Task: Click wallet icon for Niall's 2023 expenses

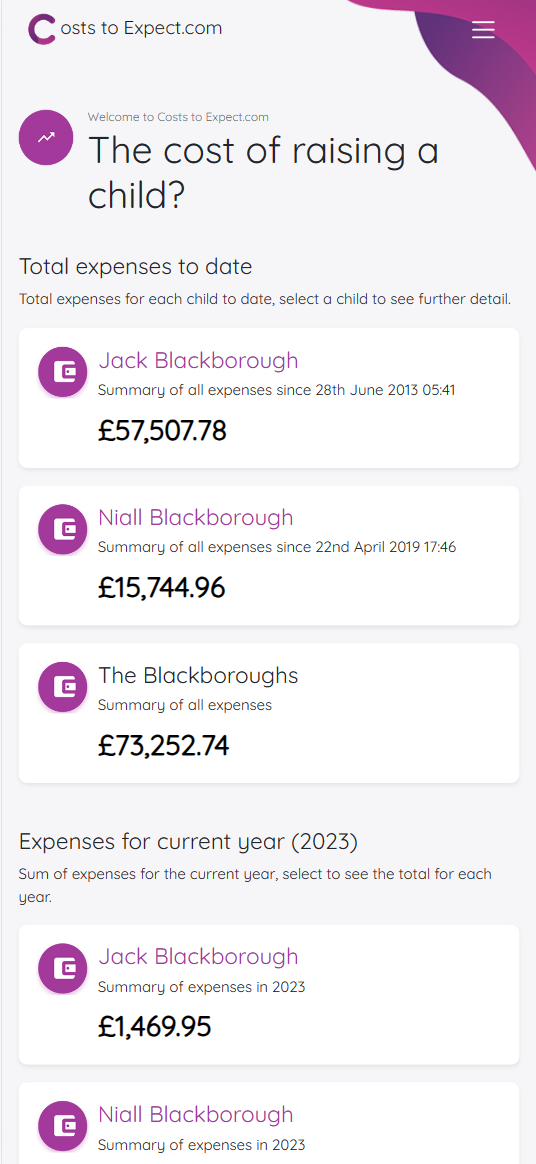Action: click(63, 1126)
